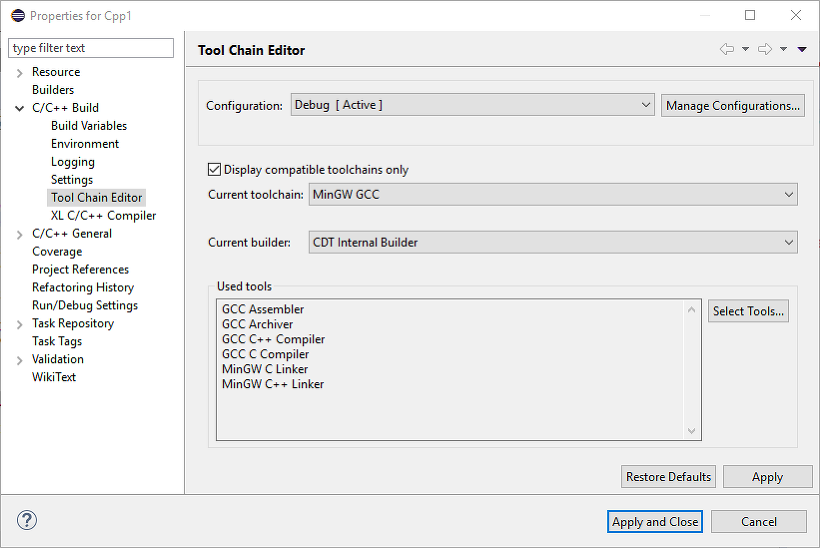The image size is (820, 548).
Task: Collapse the C/C++ Build tree node
Action: pos(19,108)
